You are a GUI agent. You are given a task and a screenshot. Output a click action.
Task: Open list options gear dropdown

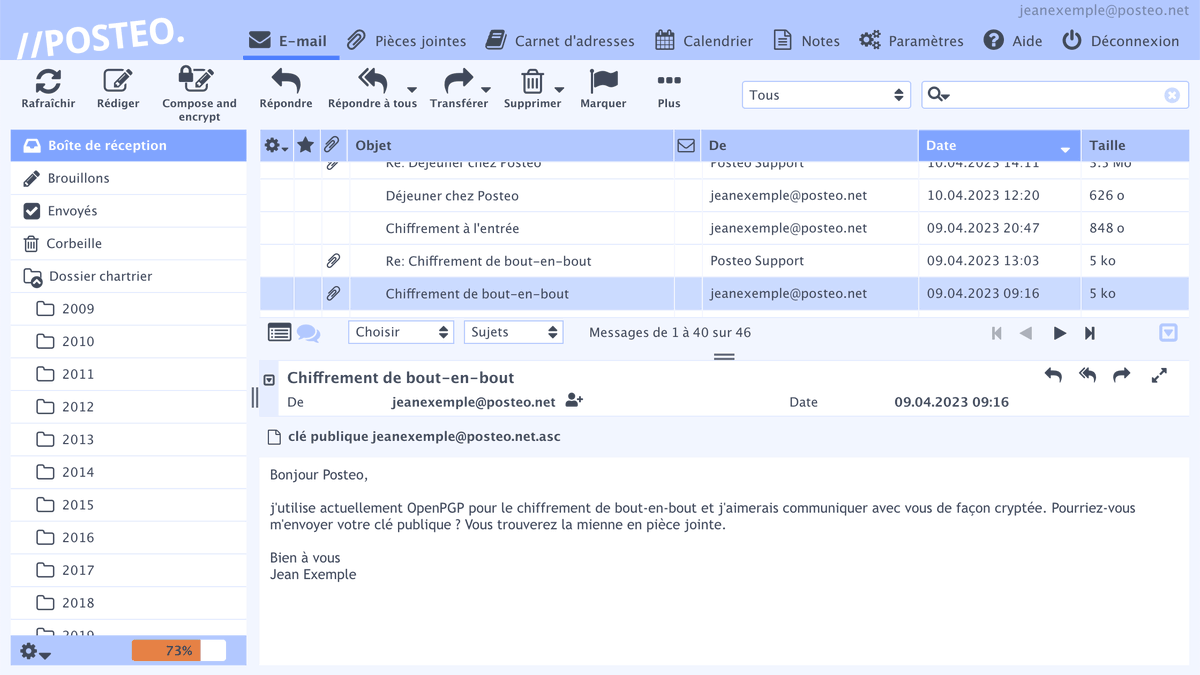[276, 146]
